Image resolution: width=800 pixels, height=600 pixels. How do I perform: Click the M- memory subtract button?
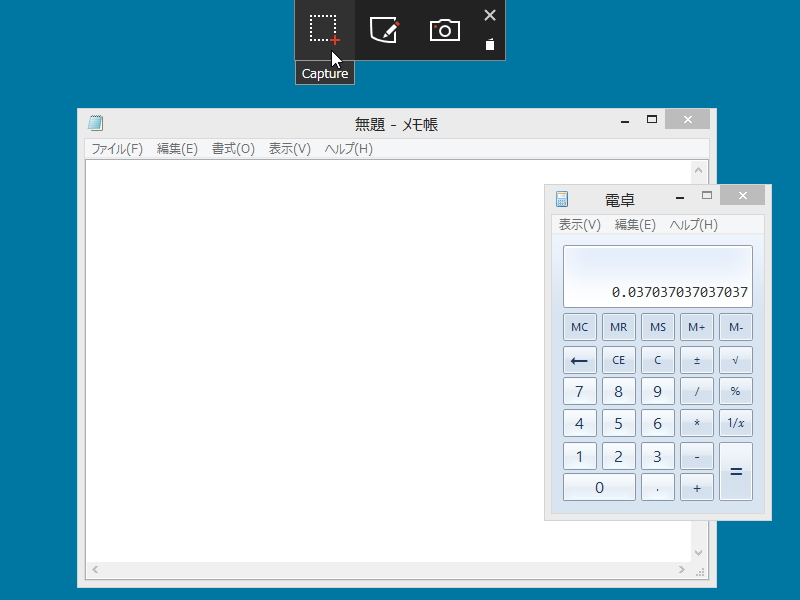pos(736,327)
